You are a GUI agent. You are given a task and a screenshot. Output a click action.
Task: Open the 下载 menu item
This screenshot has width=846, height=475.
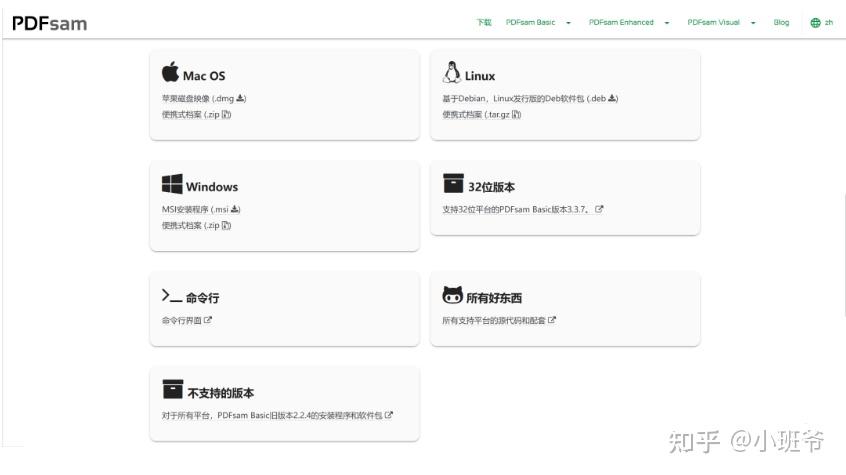(483, 22)
